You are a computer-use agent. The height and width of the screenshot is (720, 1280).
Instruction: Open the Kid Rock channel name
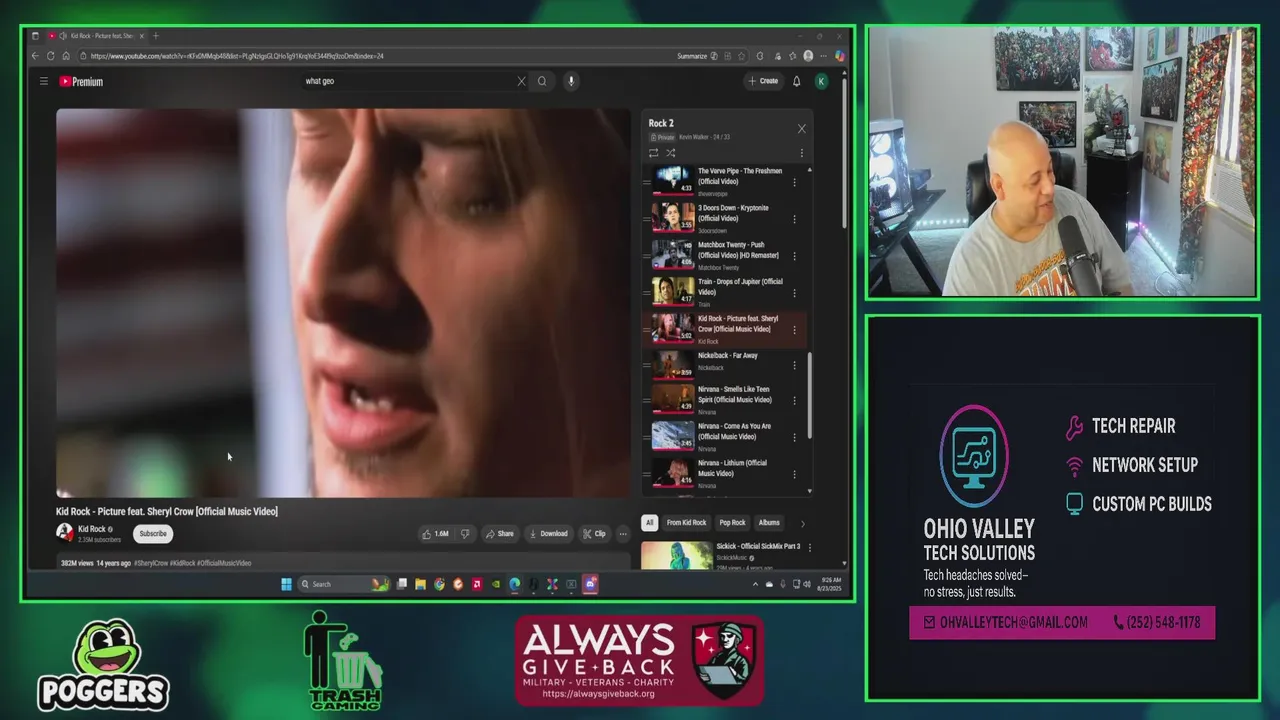coord(92,529)
